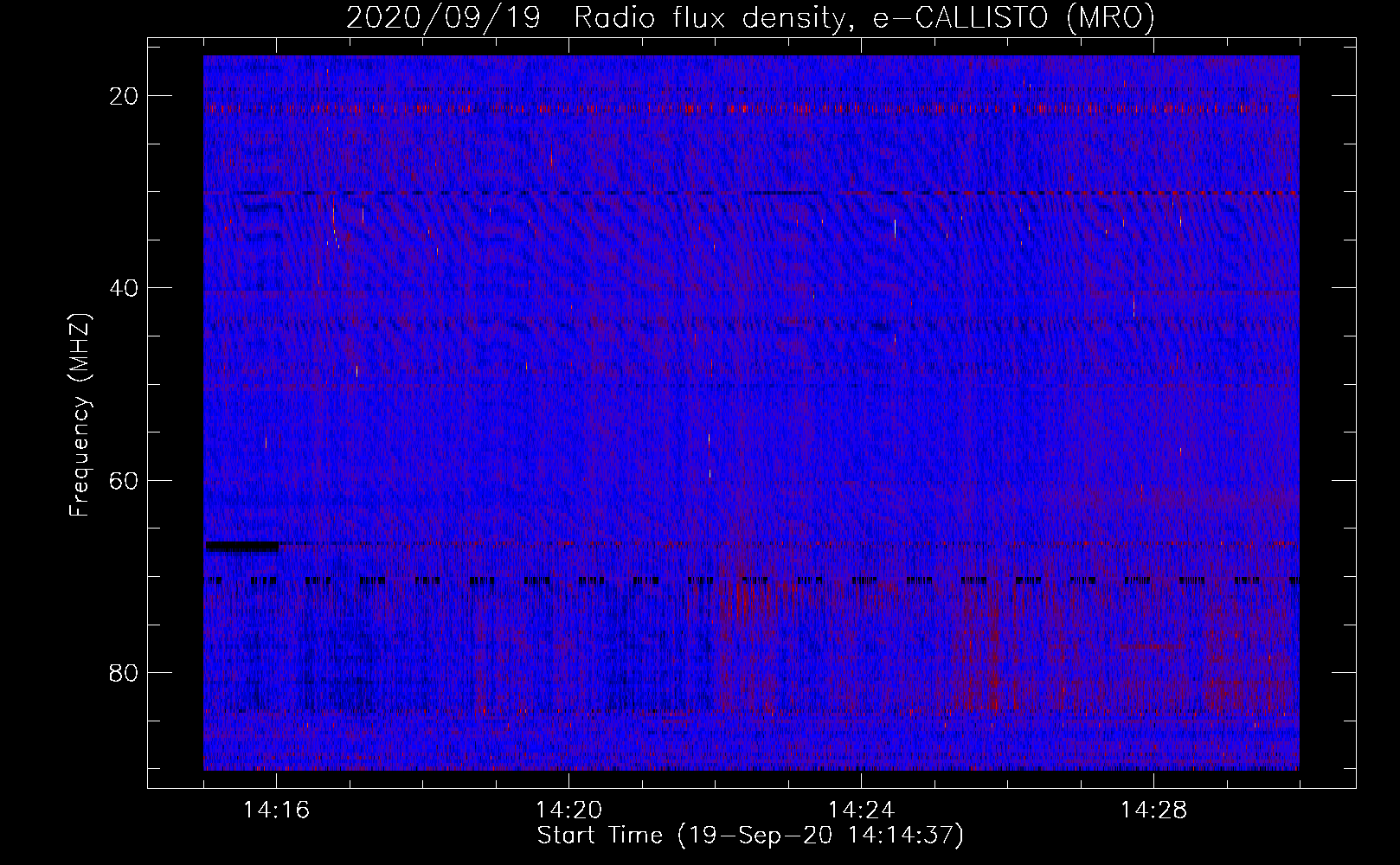Click the frequency tick label "80"
Screen dimensions: 1400x865
[x=125, y=672]
